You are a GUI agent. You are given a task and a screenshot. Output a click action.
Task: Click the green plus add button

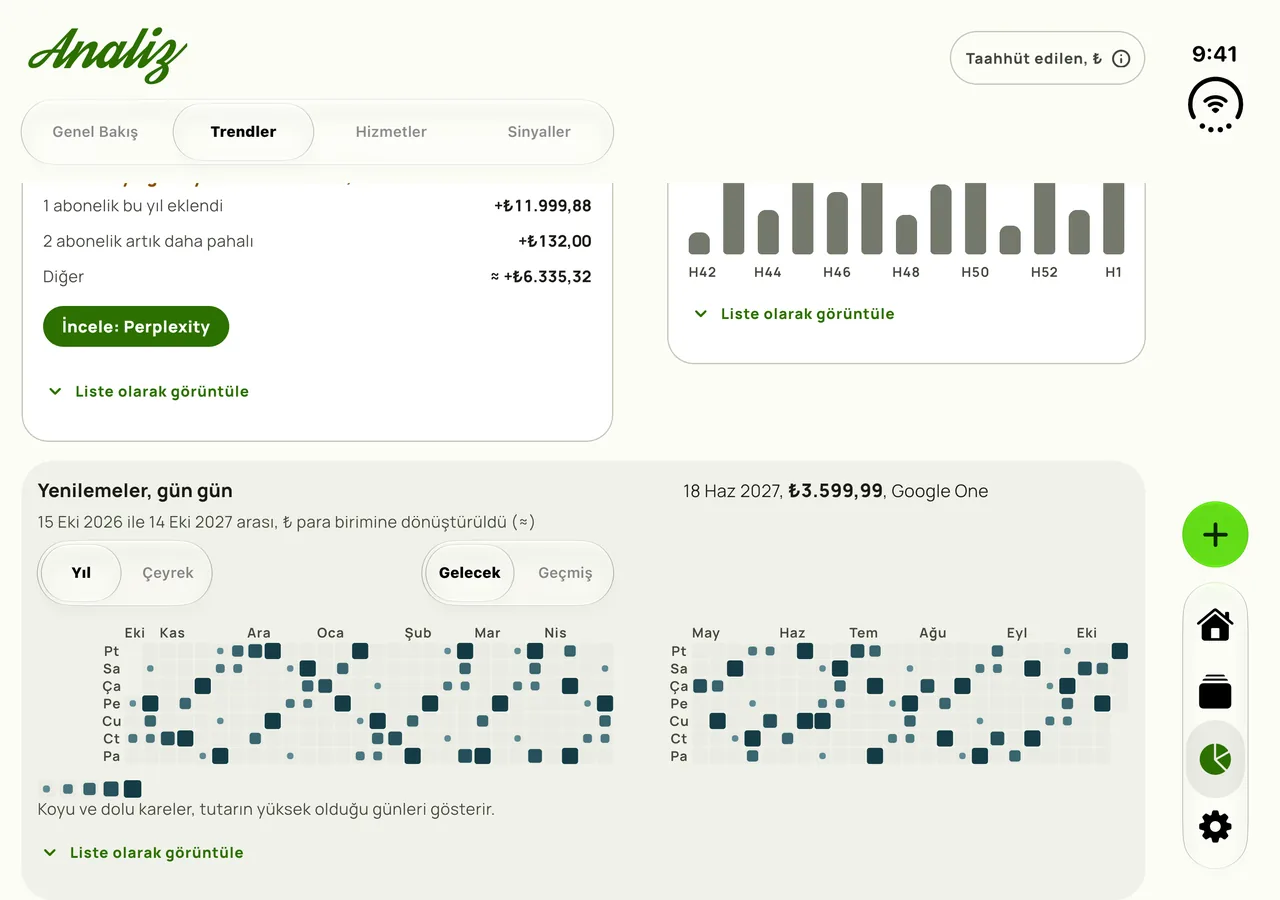click(1215, 535)
